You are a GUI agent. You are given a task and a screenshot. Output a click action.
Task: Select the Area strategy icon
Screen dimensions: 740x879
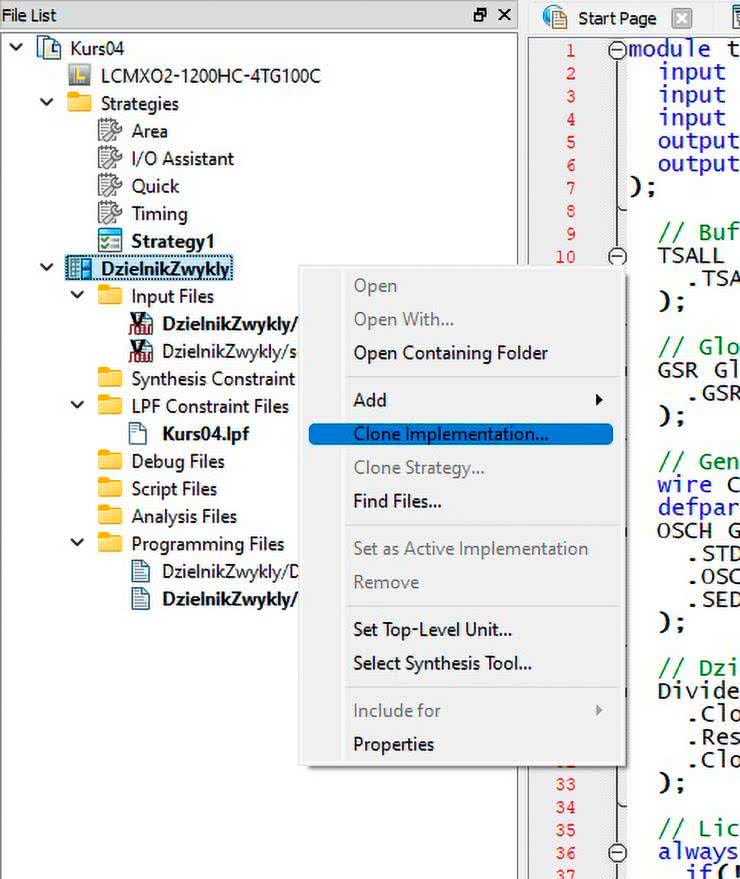pos(110,131)
